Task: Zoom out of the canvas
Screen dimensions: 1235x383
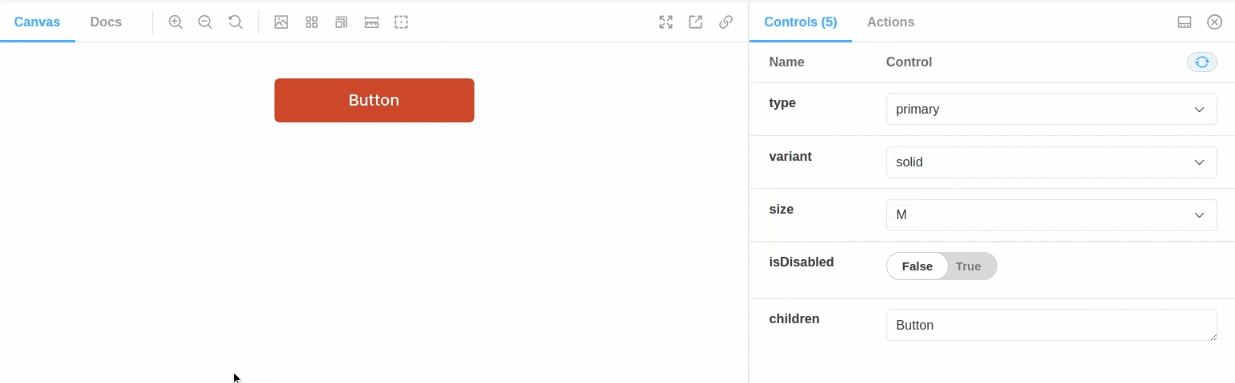Action: pos(206,22)
